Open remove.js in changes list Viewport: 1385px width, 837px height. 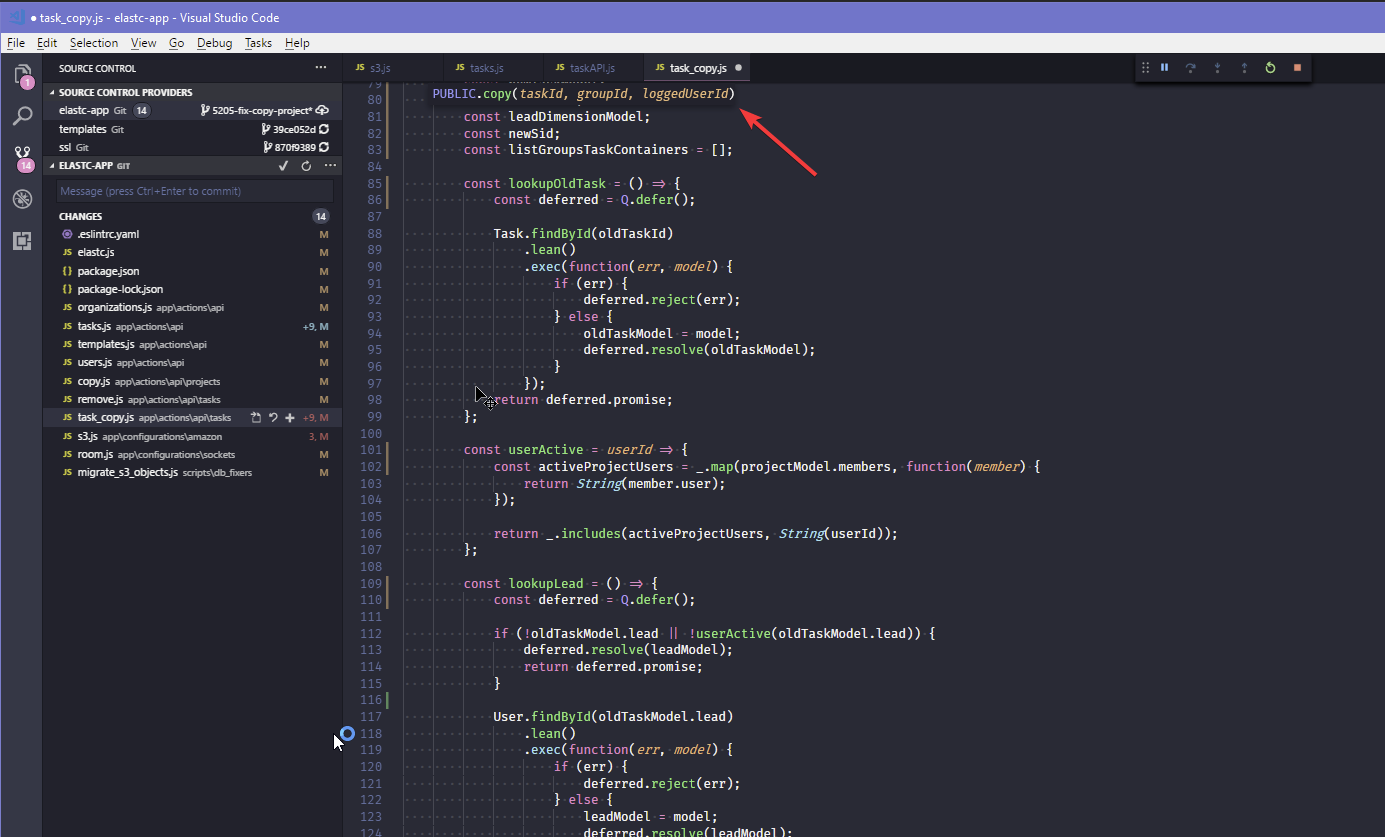[x=192, y=399]
